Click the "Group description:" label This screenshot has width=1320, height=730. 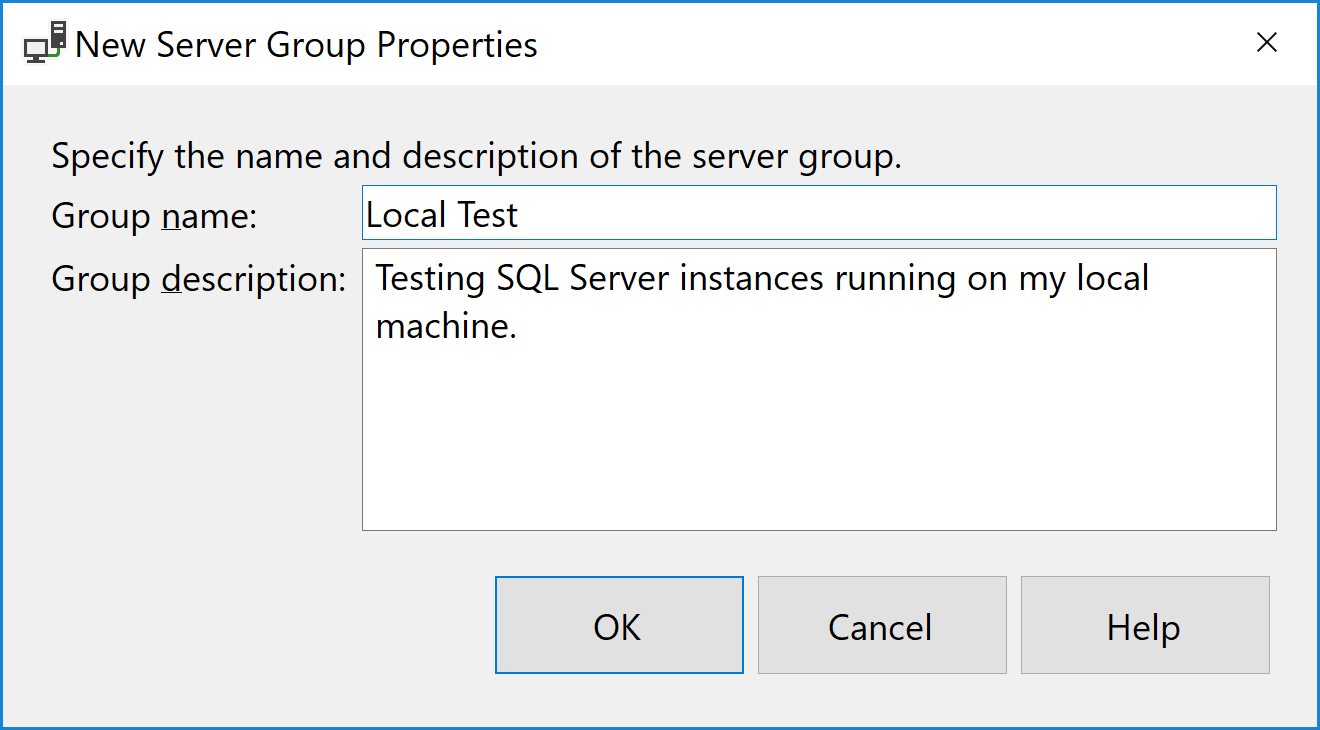click(198, 280)
